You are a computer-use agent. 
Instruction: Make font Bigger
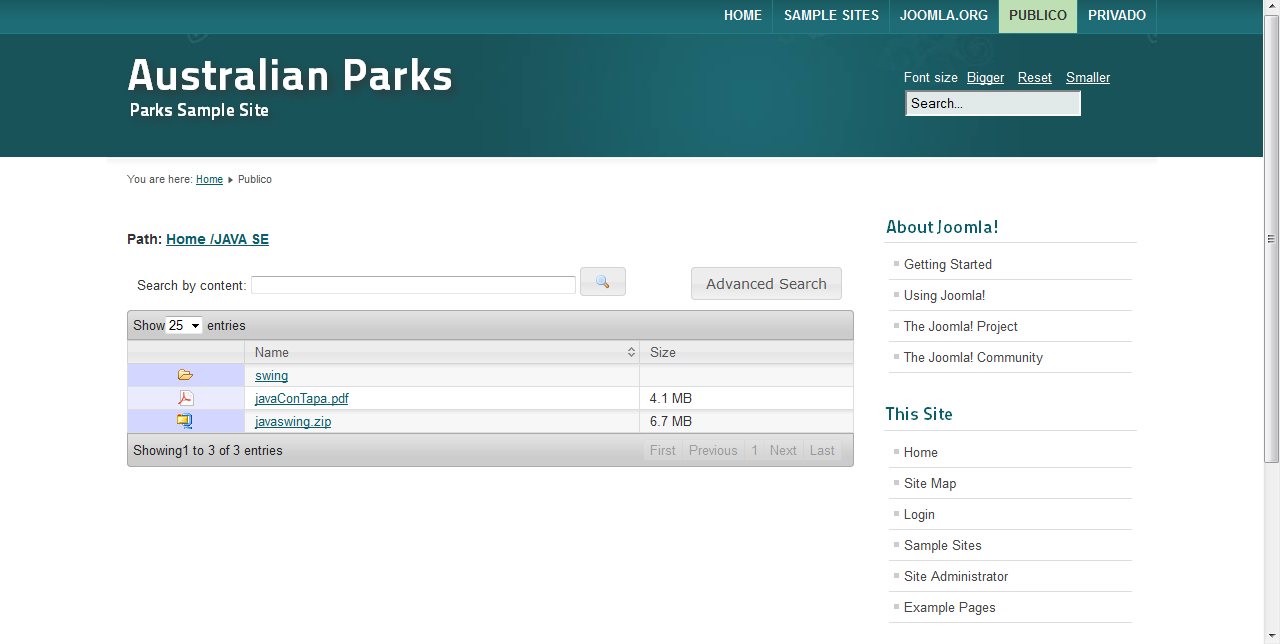tap(985, 77)
